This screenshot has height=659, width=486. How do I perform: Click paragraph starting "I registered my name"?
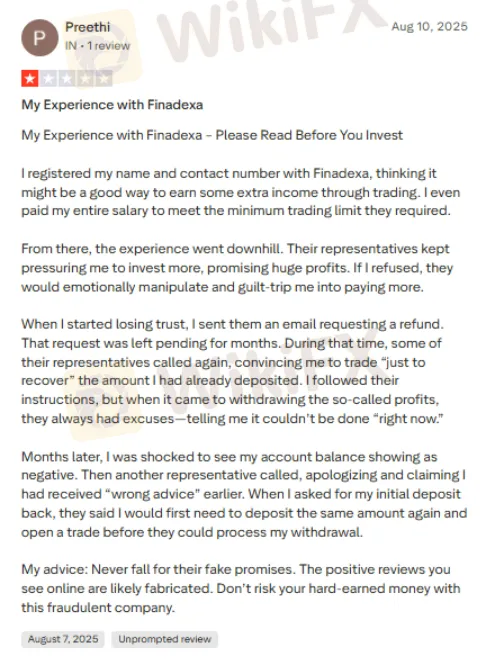click(x=241, y=192)
